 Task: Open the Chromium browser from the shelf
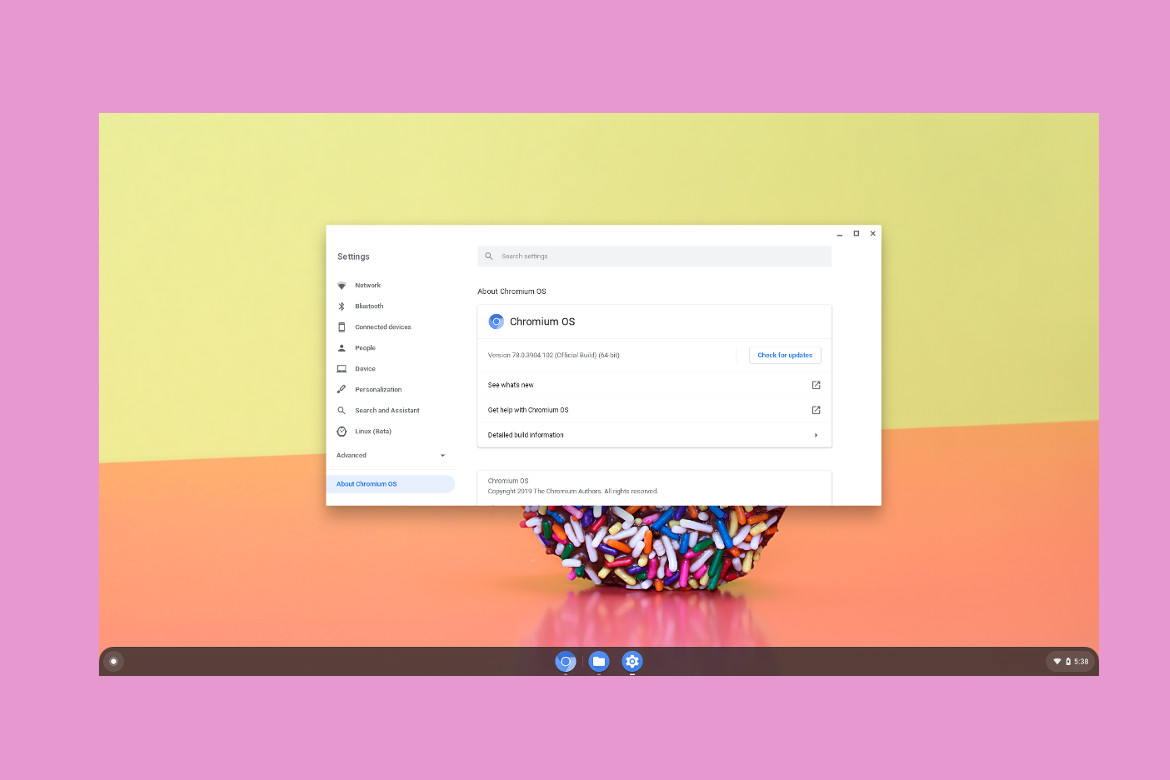point(566,661)
